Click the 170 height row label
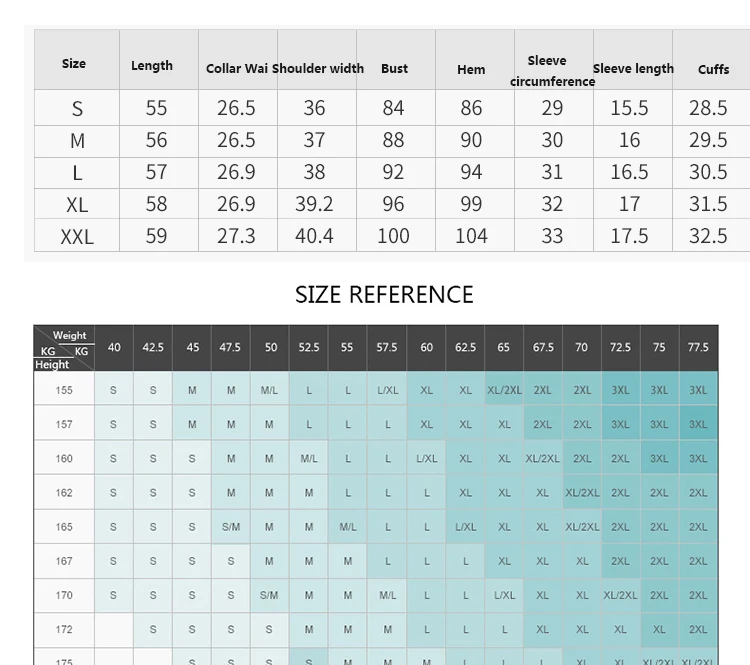Viewport: 750px width, 665px height. click(64, 595)
